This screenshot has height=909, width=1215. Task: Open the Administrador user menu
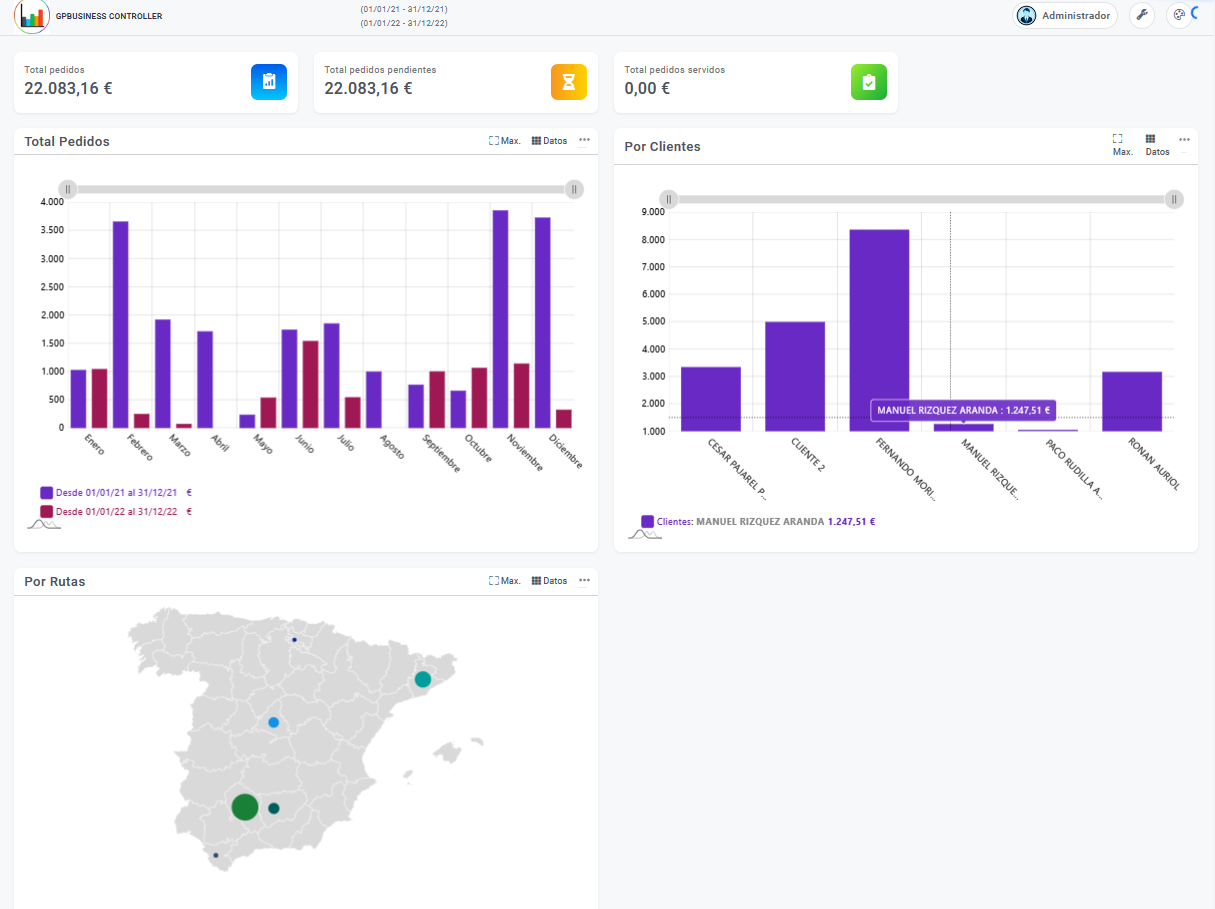[1065, 16]
